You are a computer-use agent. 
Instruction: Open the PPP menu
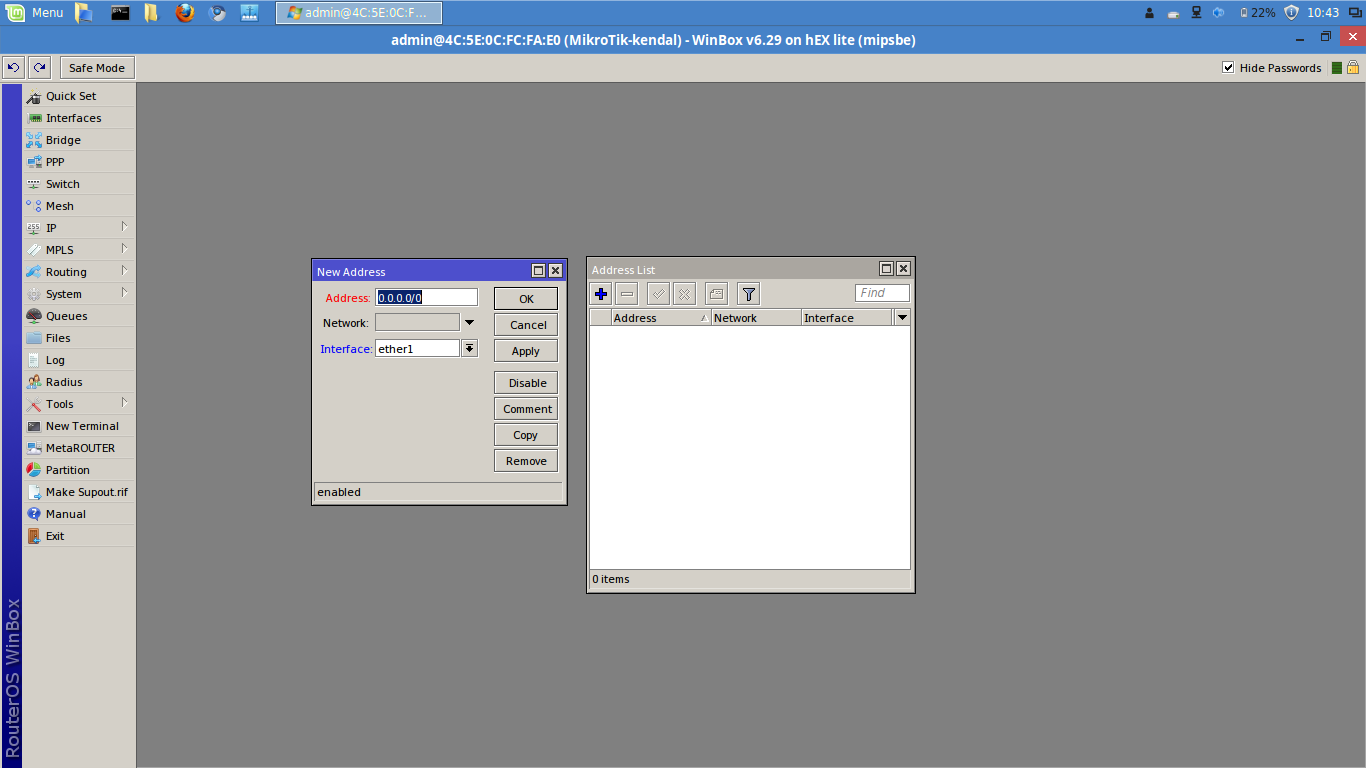pyautogui.click(x=79, y=162)
